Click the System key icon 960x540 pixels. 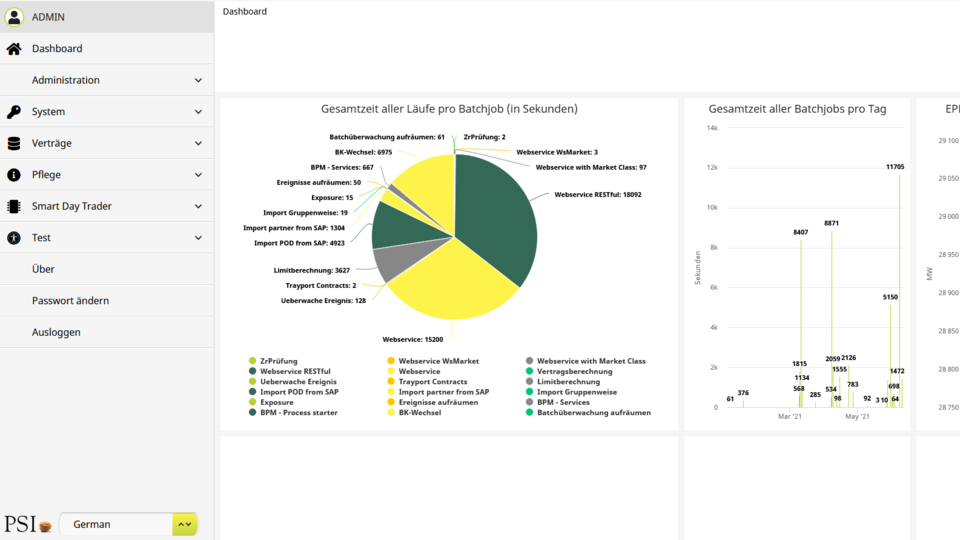pos(14,112)
